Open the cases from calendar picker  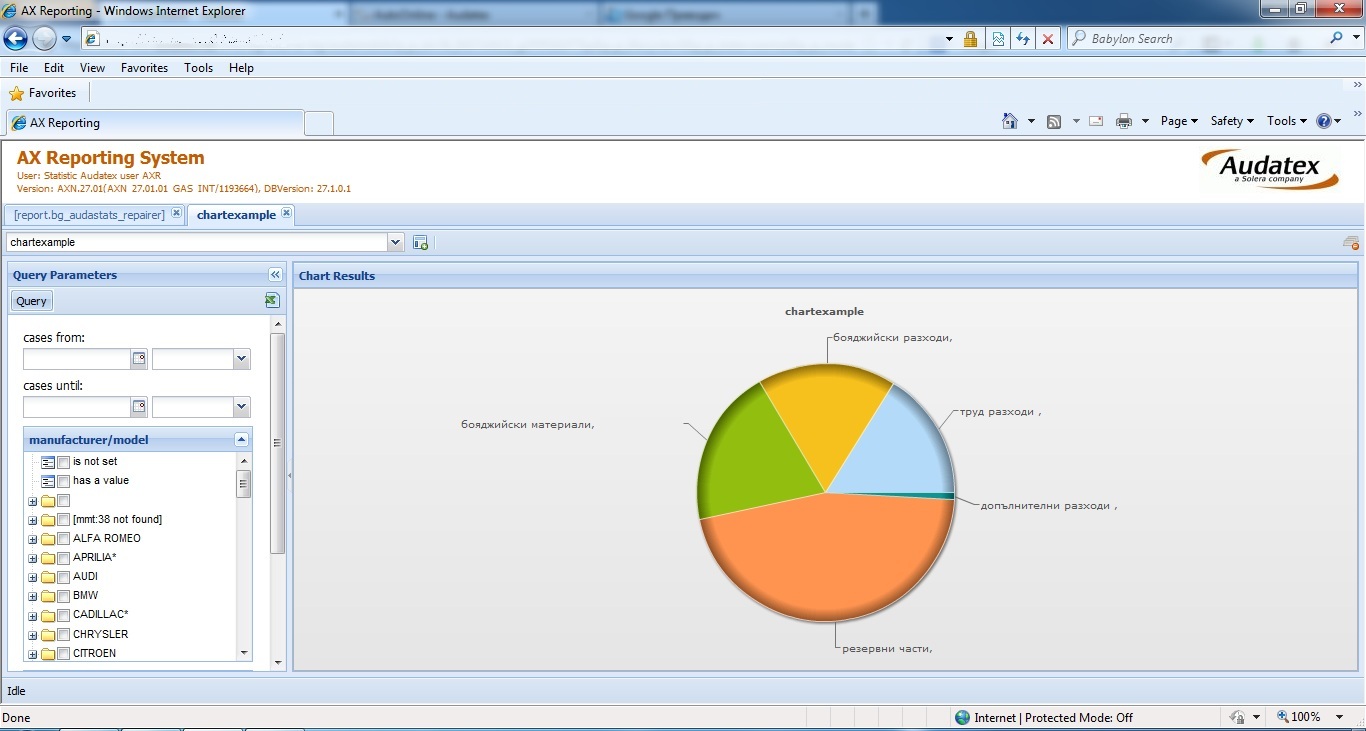coord(139,359)
